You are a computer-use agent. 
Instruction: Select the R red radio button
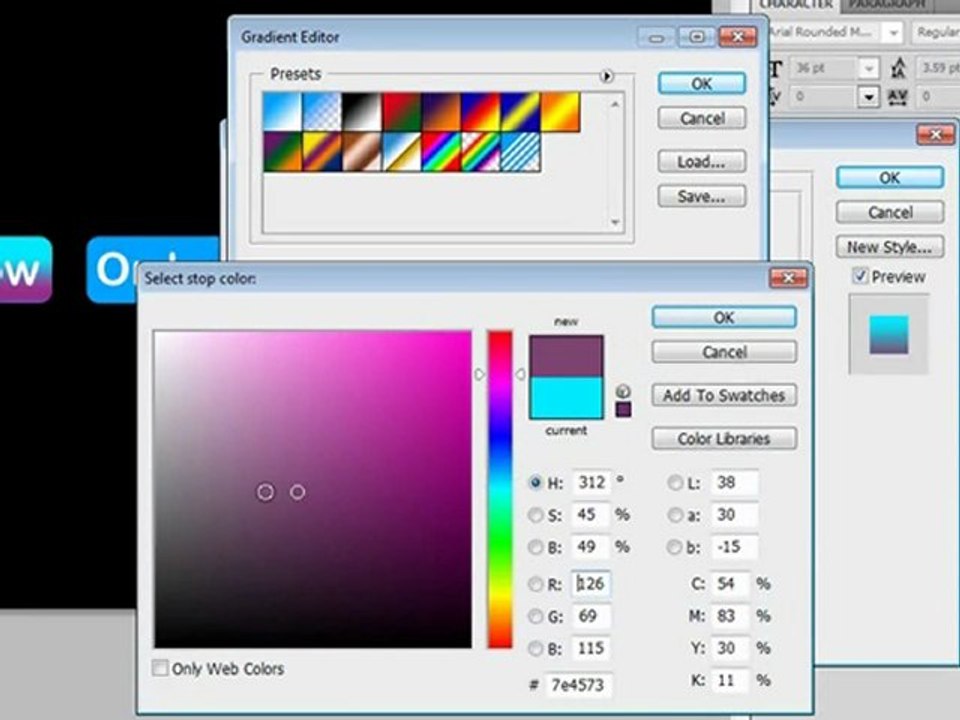[535, 584]
